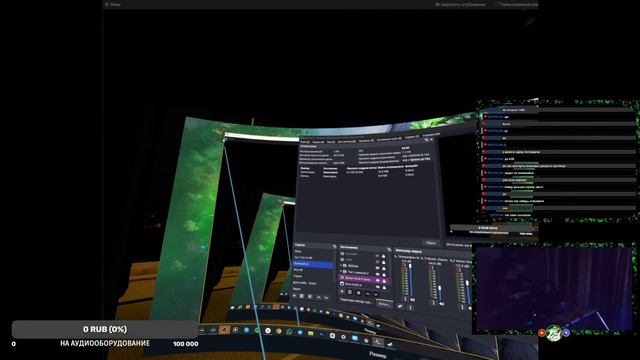The image size is (640, 360).
Task: Click Сброс button in stats panel
Action: click(x=431, y=243)
